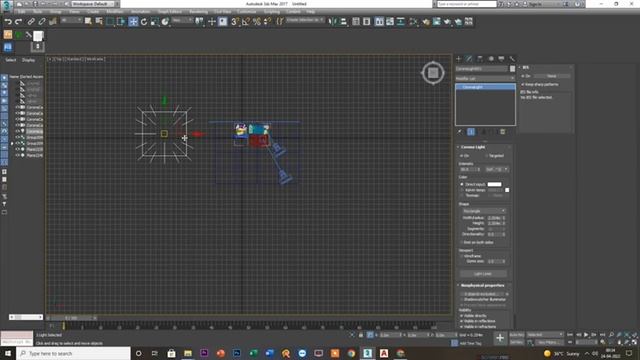Click the object name field in Modify panel
Viewport: 640px width, 360px height.
(482, 69)
